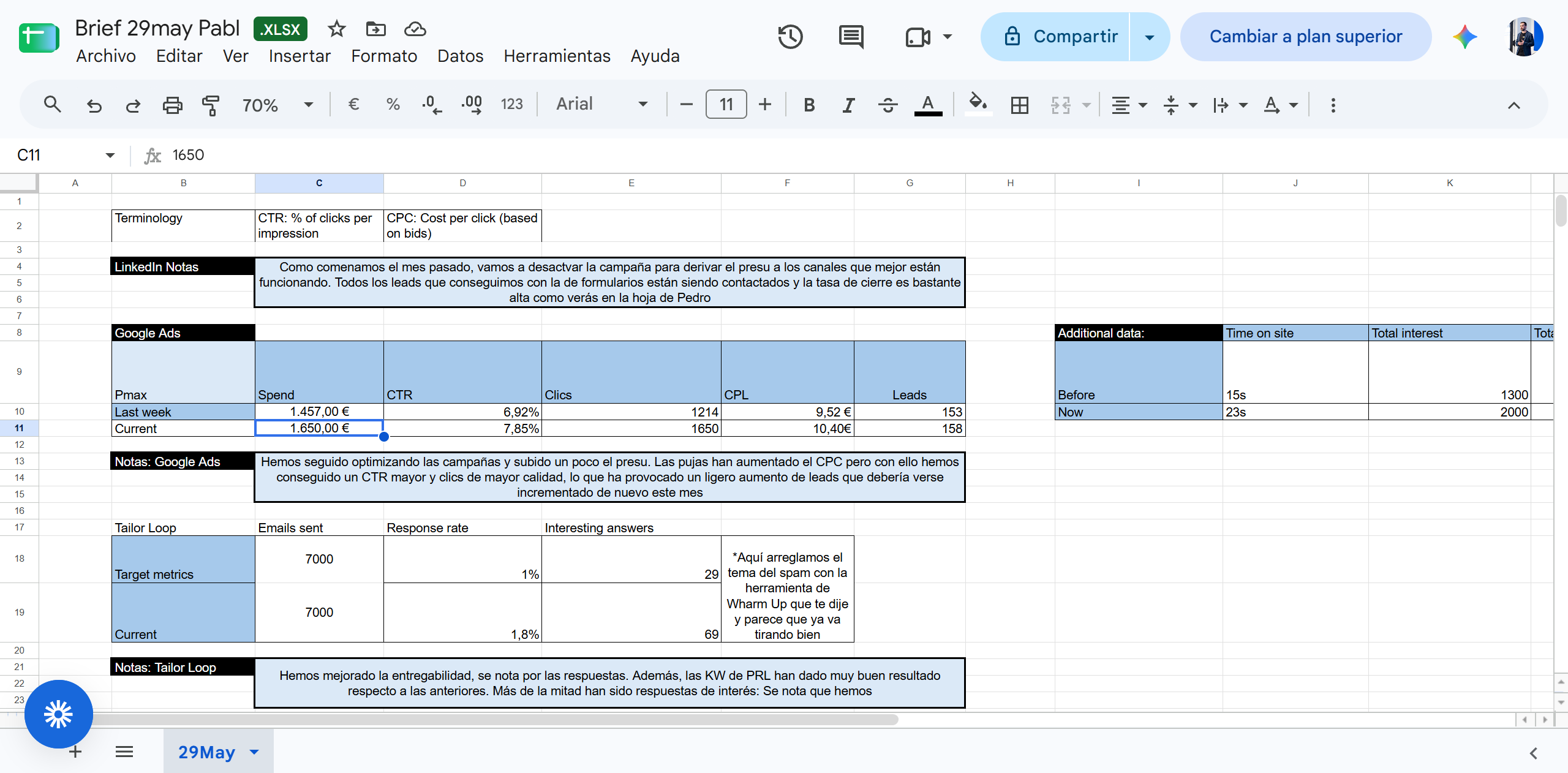The image size is (1568, 773).
Task: Open the Ver menu
Action: (236, 56)
